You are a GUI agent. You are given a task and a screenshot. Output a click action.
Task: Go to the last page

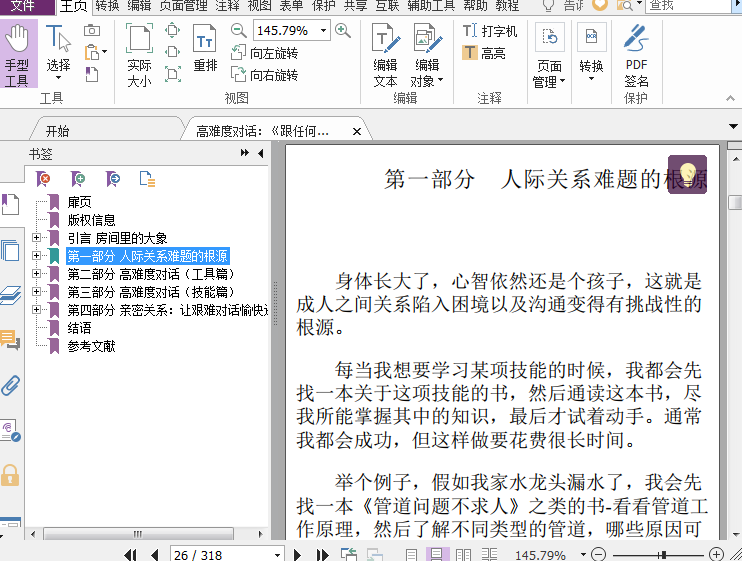point(322,554)
